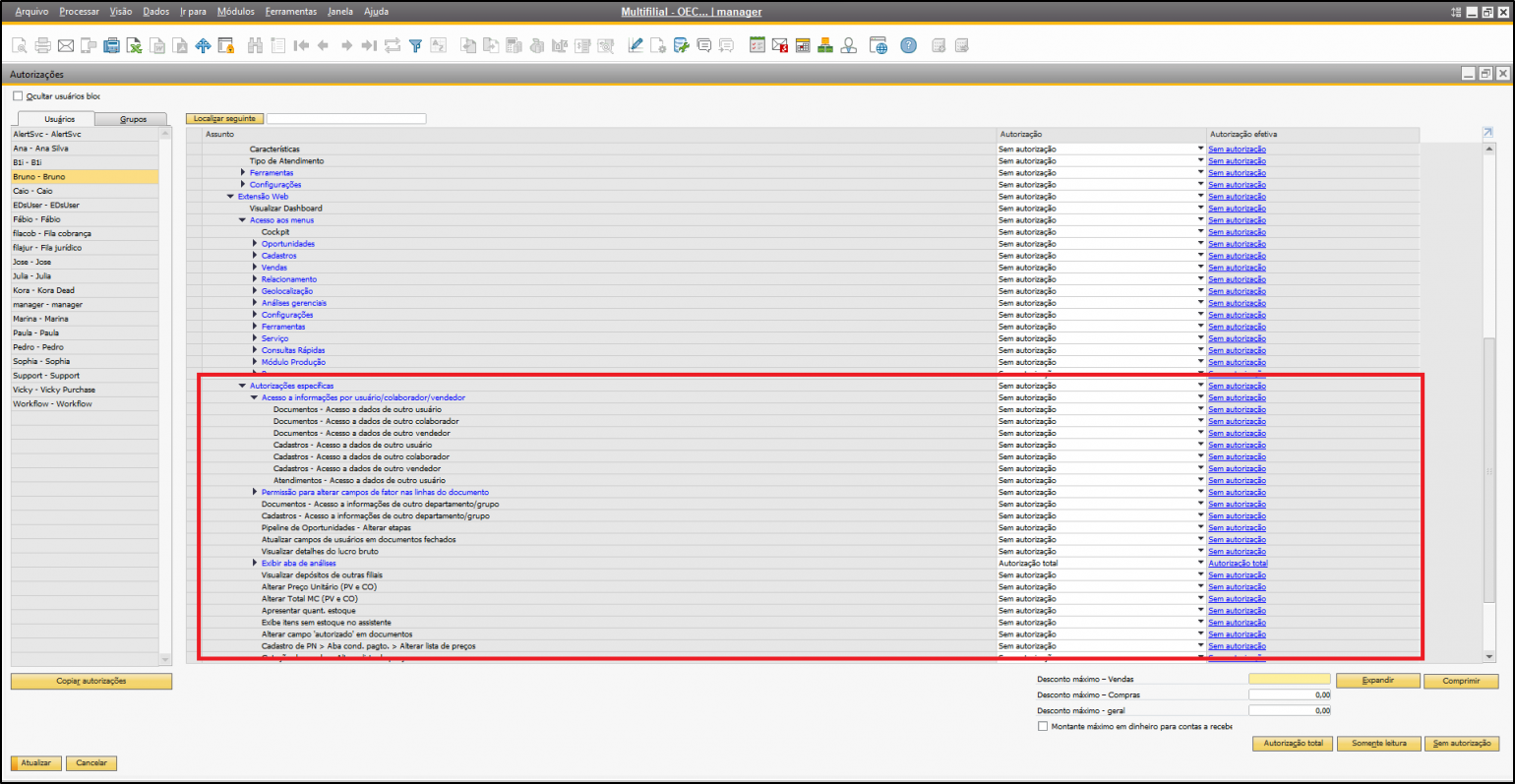Open the Arquivo menu

pyautogui.click(x=31, y=12)
